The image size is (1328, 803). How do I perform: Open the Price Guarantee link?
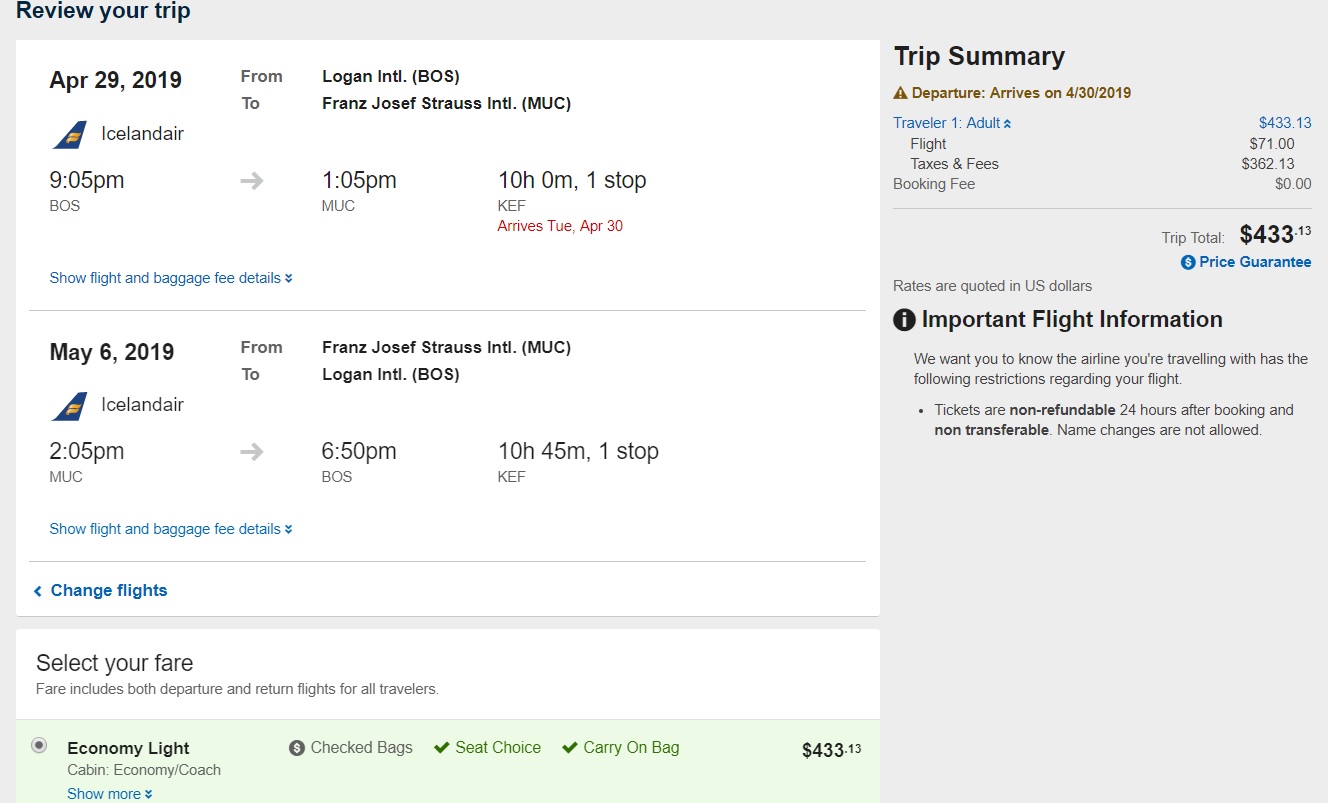tap(1255, 262)
